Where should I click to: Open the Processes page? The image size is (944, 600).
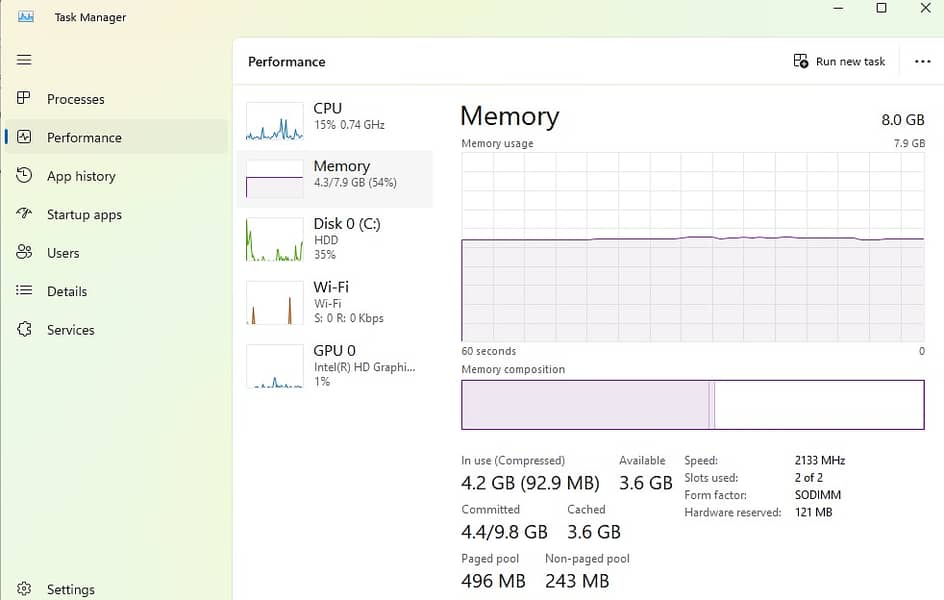pyautogui.click(x=76, y=99)
